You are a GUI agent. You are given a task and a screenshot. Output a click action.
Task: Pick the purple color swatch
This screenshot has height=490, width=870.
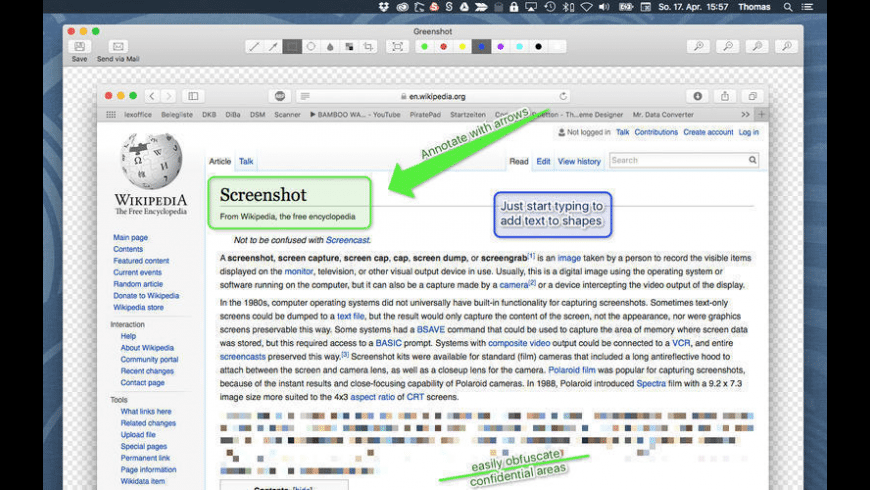click(x=500, y=47)
